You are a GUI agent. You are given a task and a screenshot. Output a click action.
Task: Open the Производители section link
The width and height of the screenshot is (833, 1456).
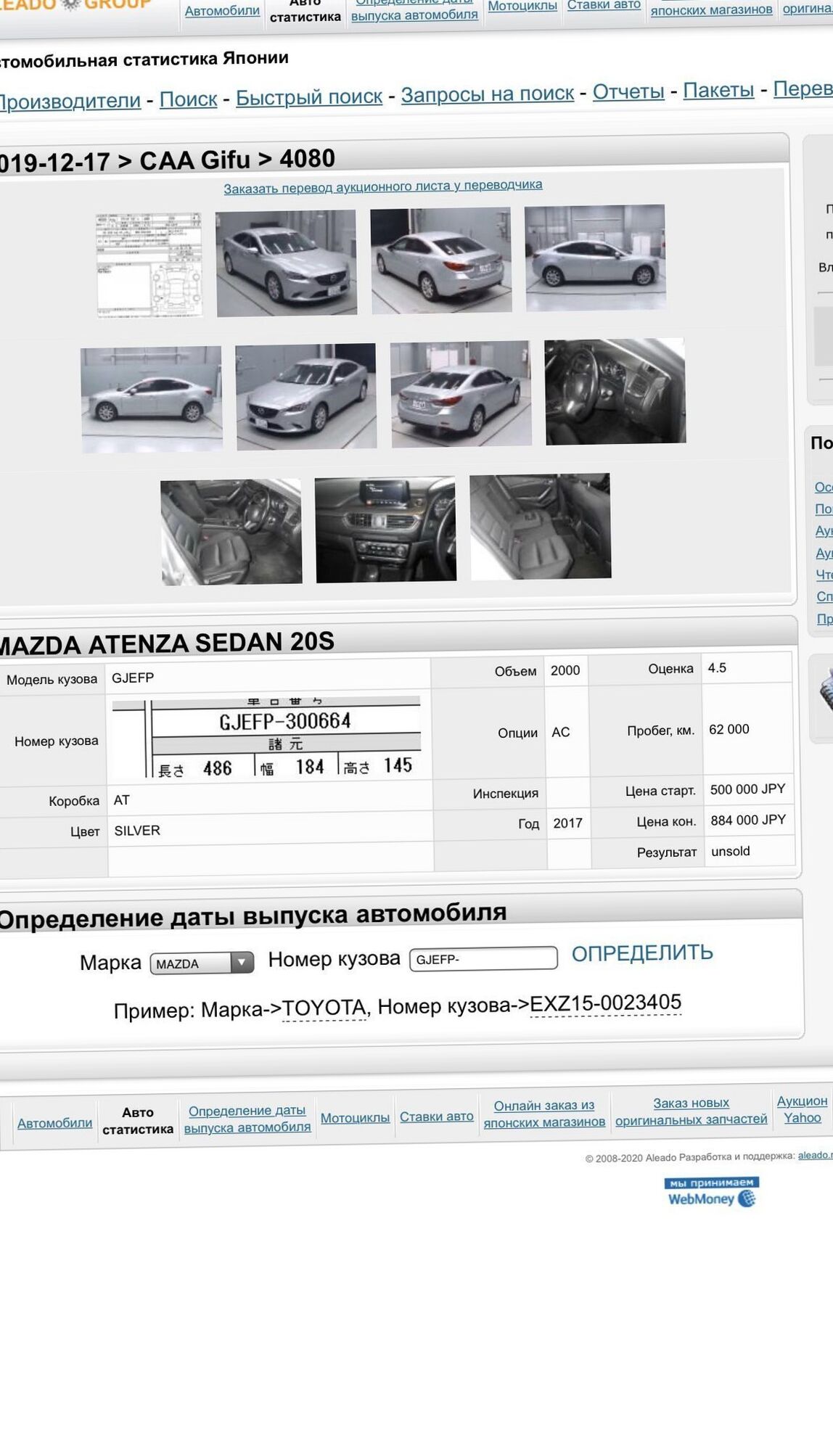70,101
